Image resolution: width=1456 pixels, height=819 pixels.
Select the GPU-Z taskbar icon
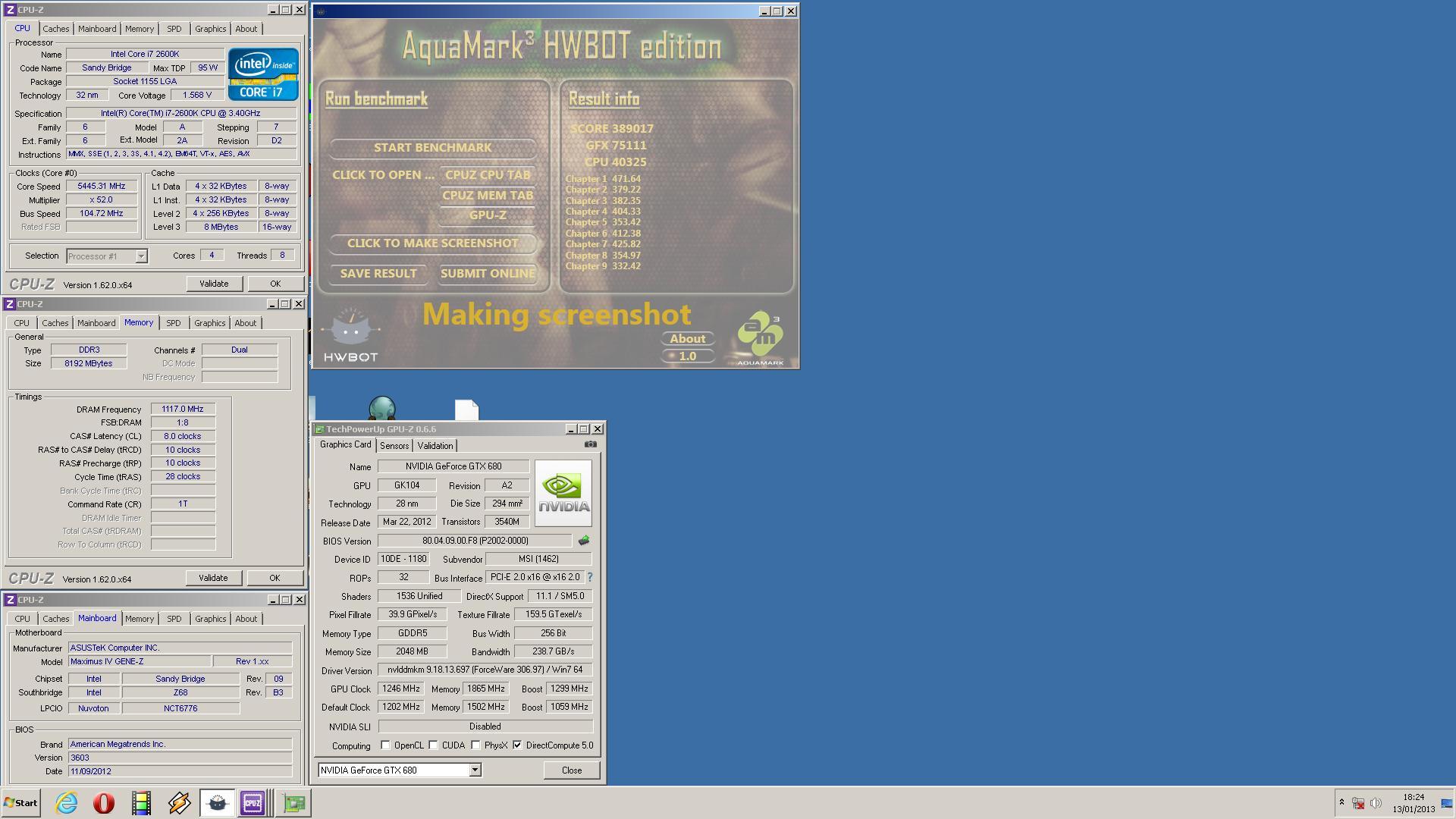293,803
